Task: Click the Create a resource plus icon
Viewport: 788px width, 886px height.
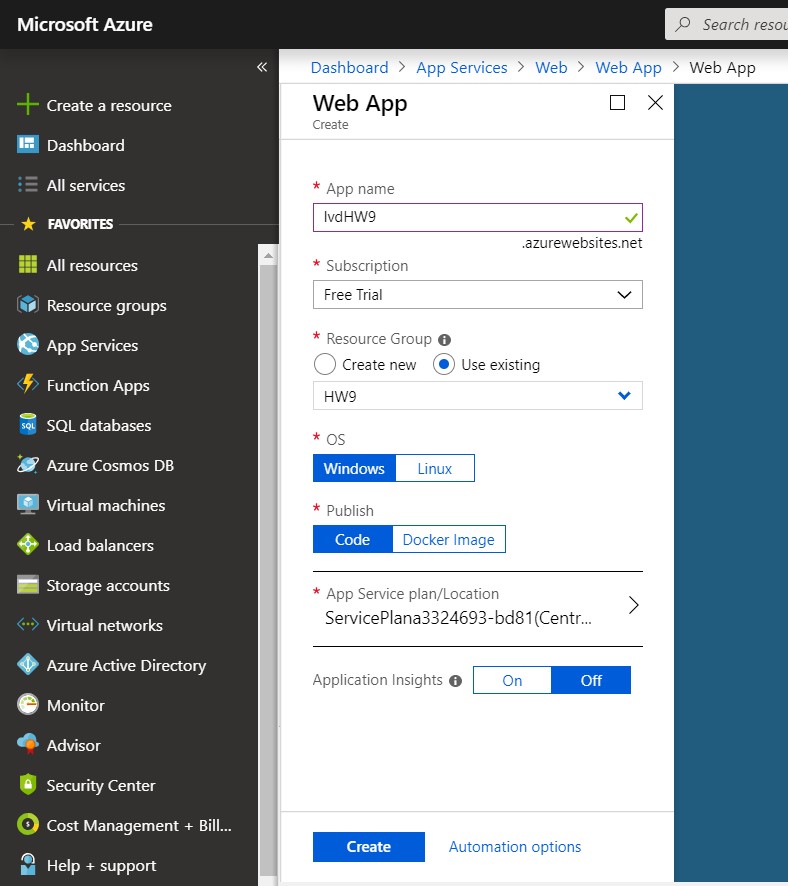Action: click(x=28, y=105)
